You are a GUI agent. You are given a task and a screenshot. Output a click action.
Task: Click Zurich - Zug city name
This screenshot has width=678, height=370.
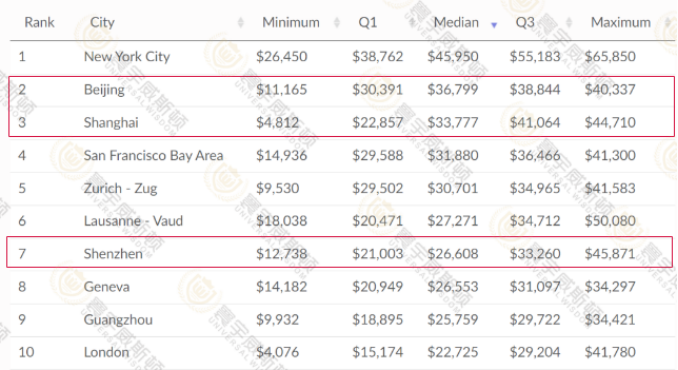120,188
